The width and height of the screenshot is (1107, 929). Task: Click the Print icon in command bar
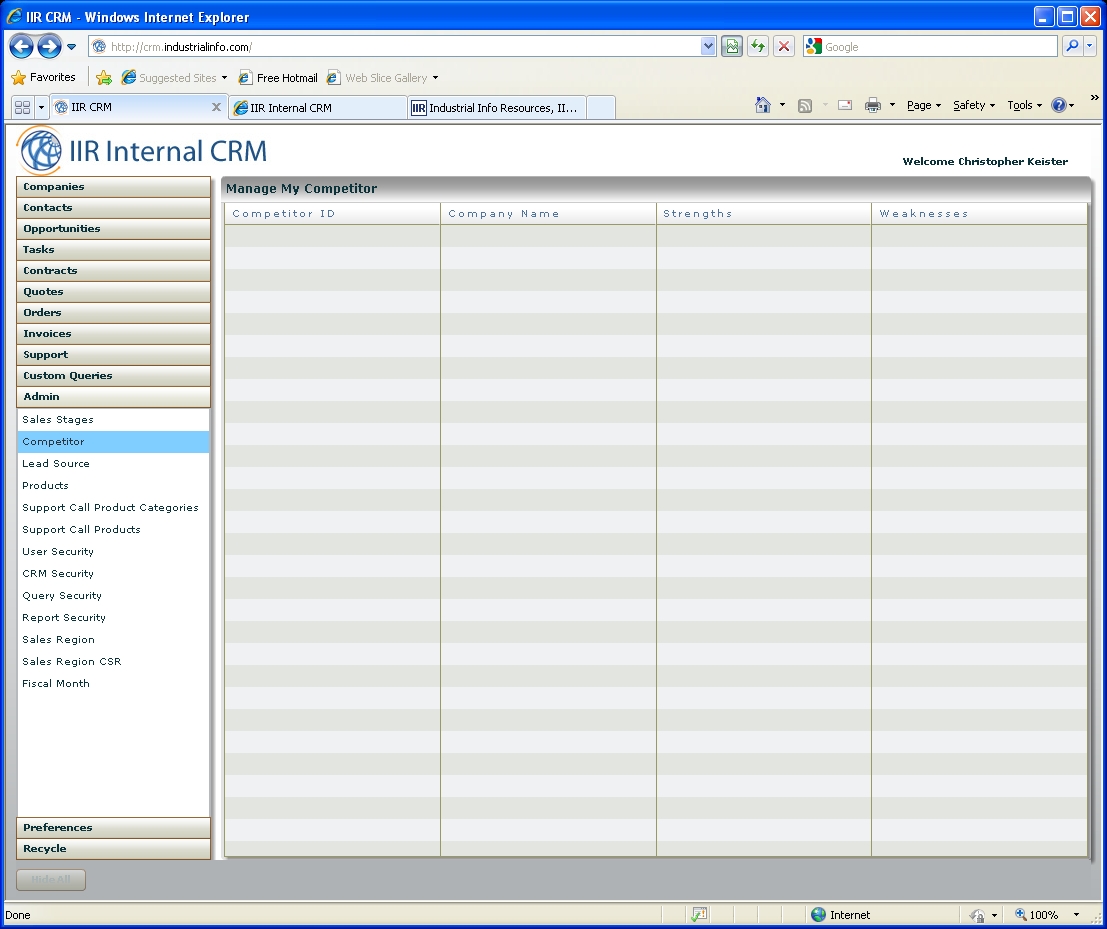click(872, 105)
